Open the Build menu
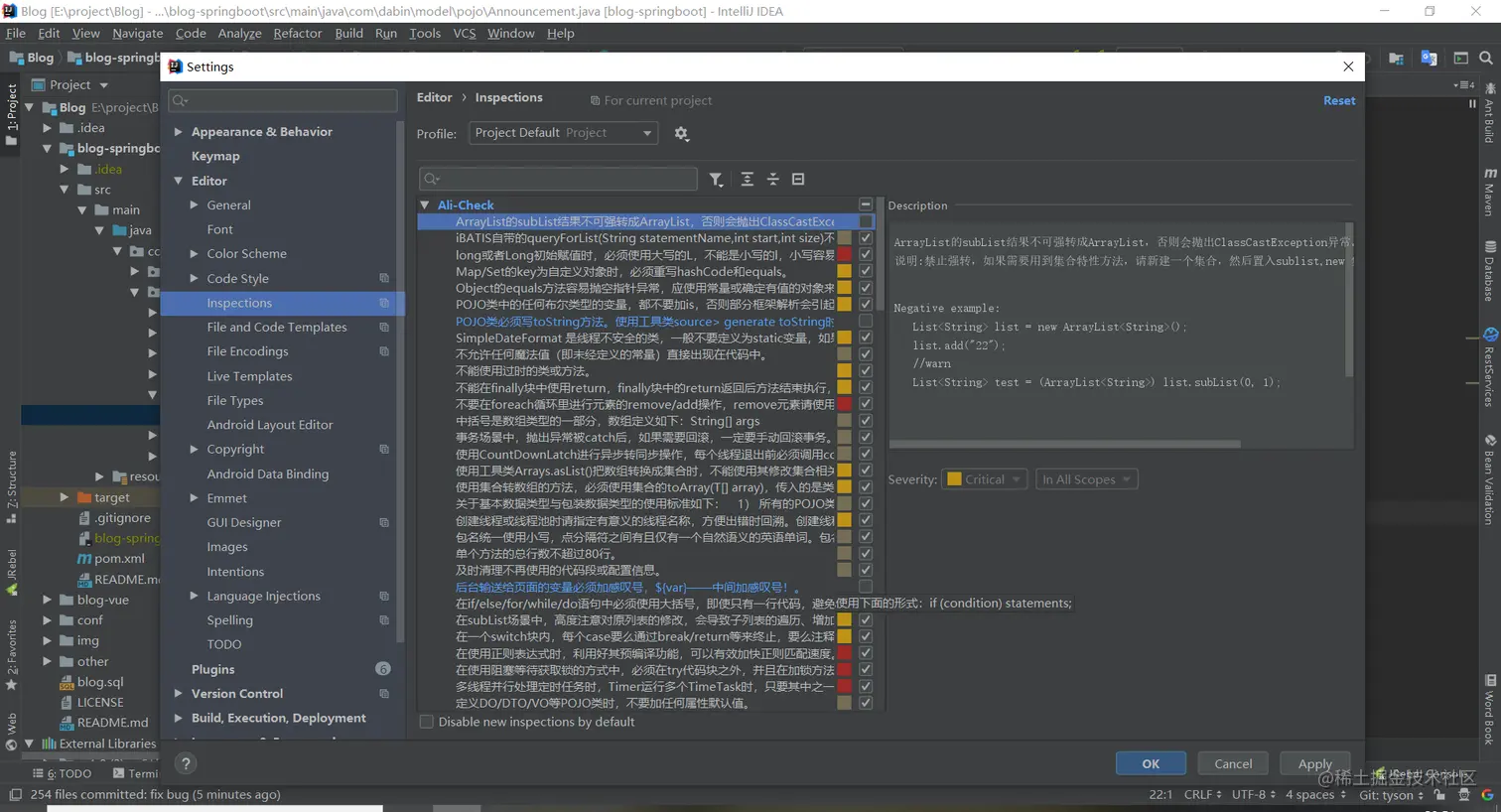Image resolution: width=1501 pixels, height=812 pixels. [349, 33]
